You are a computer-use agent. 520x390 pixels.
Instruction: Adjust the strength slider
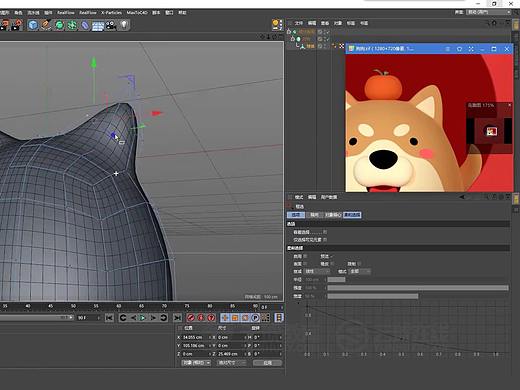click(x=418, y=287)
